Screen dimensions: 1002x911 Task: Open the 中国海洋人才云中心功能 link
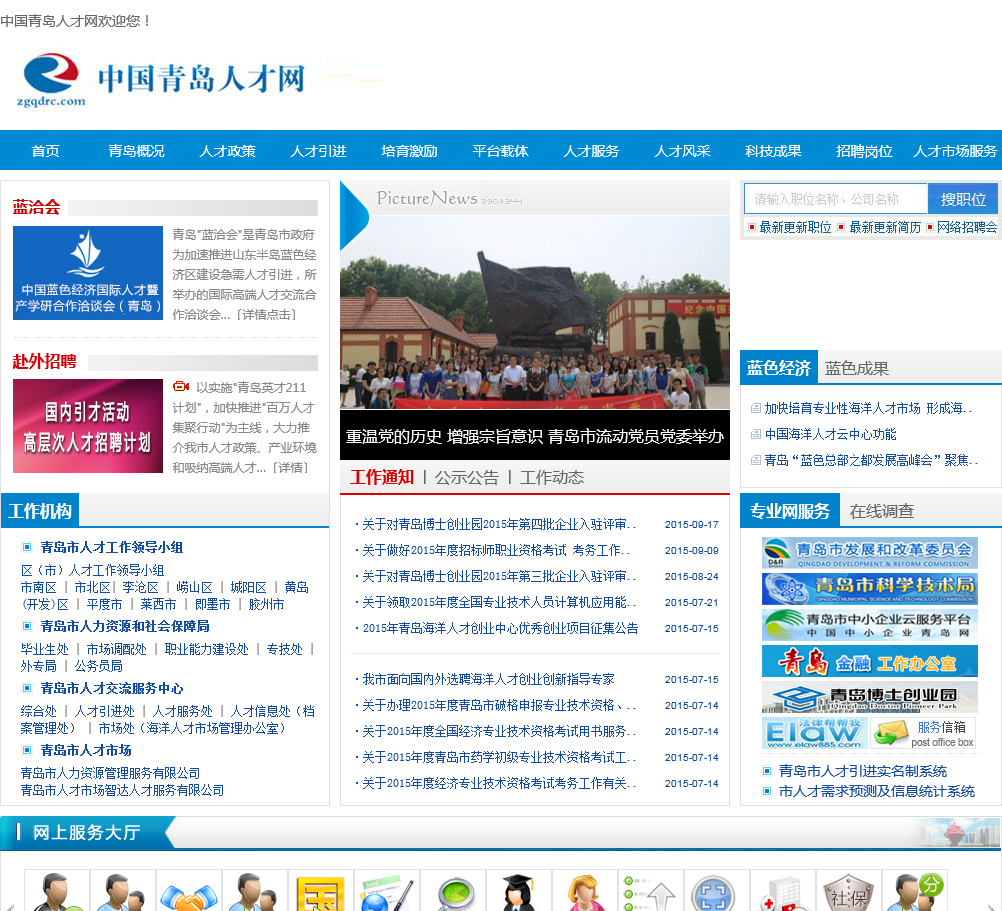[x=830, y=434]
